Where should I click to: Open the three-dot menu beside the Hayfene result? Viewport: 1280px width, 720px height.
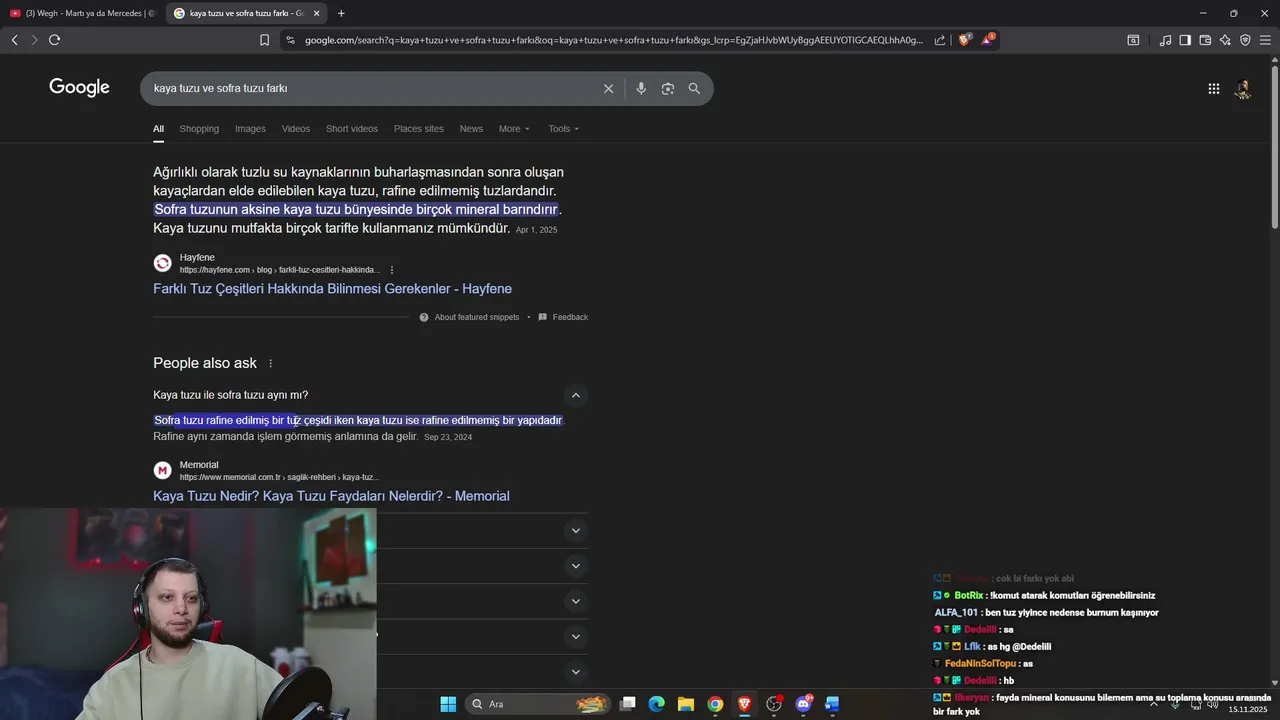pyautogui.click(x=392, y=270)
